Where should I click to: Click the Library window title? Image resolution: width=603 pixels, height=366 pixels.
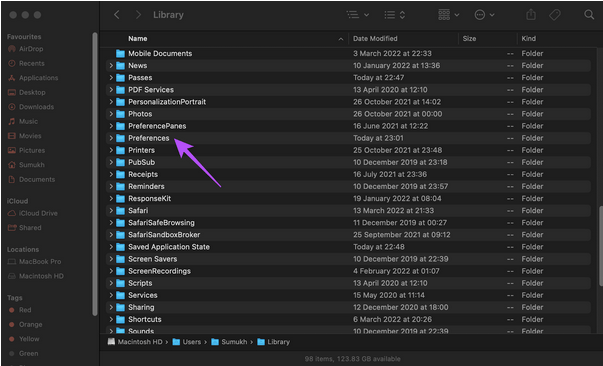coord(168,15)
